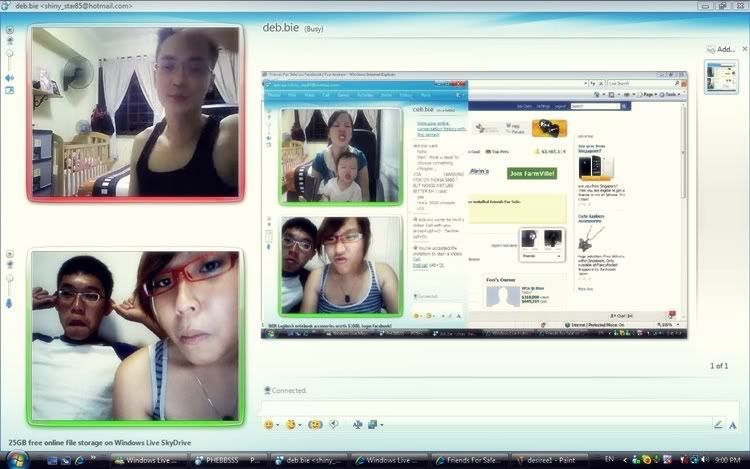
Task: Adjust the top video speaker volume slider
Action: pyautogui.click(x=10, y=60)
